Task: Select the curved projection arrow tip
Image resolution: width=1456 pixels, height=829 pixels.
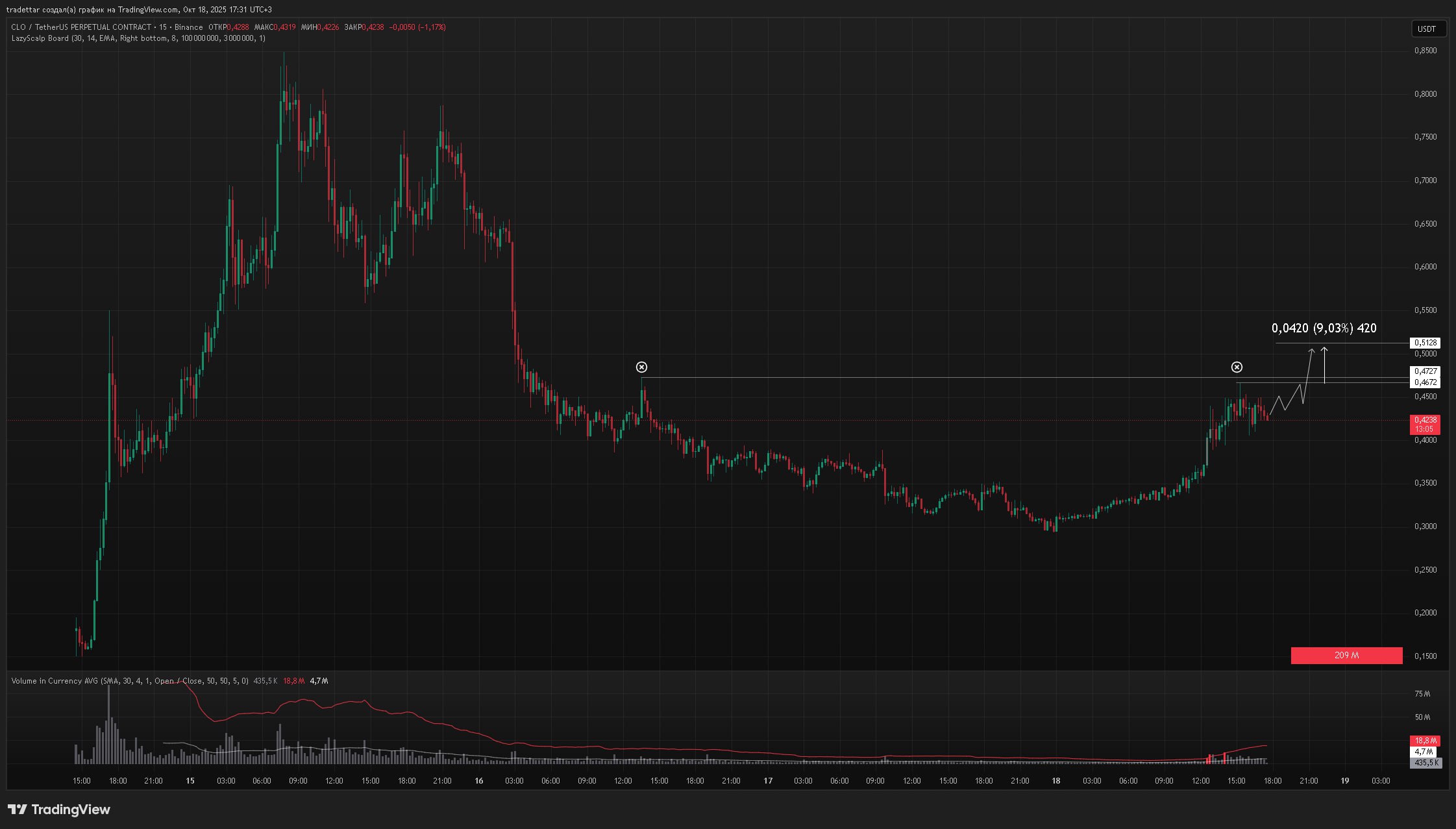Action: pos(1312,351)
